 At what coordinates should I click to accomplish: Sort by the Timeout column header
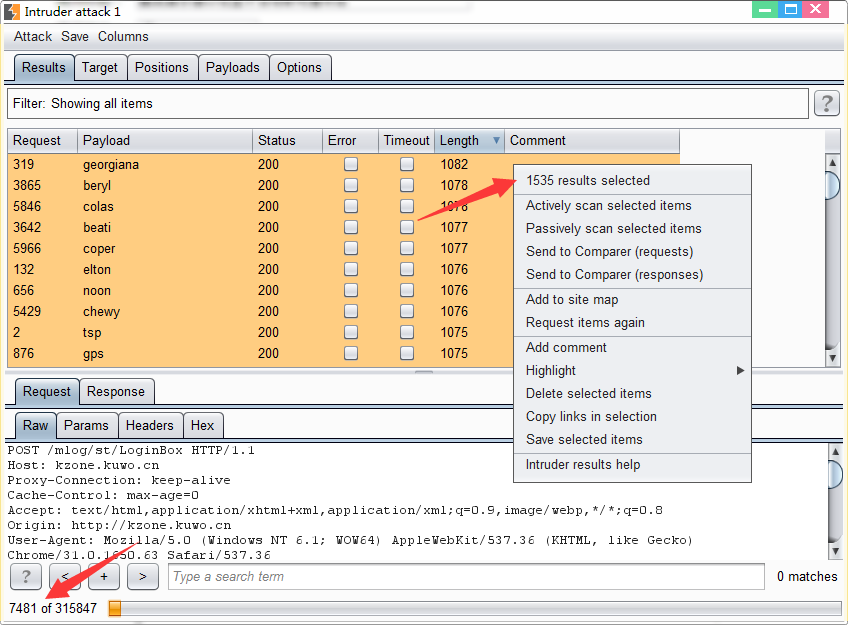406,141
